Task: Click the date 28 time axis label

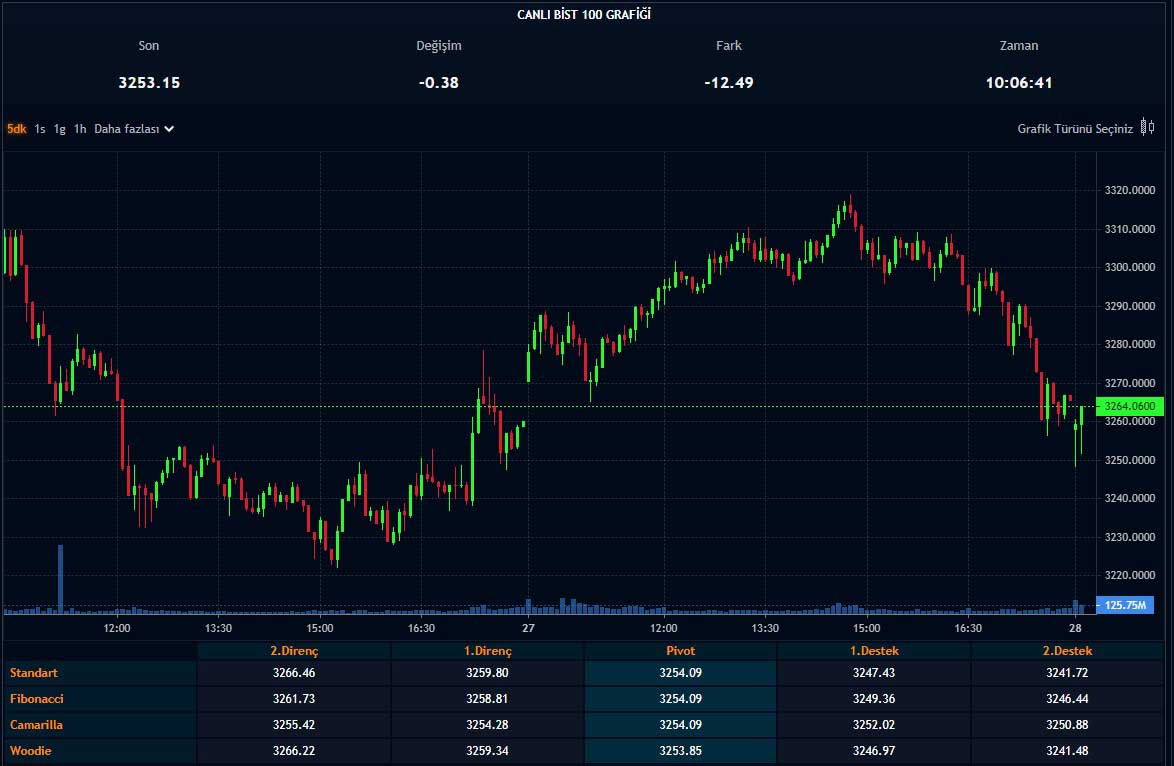Action: (1075, 628)
